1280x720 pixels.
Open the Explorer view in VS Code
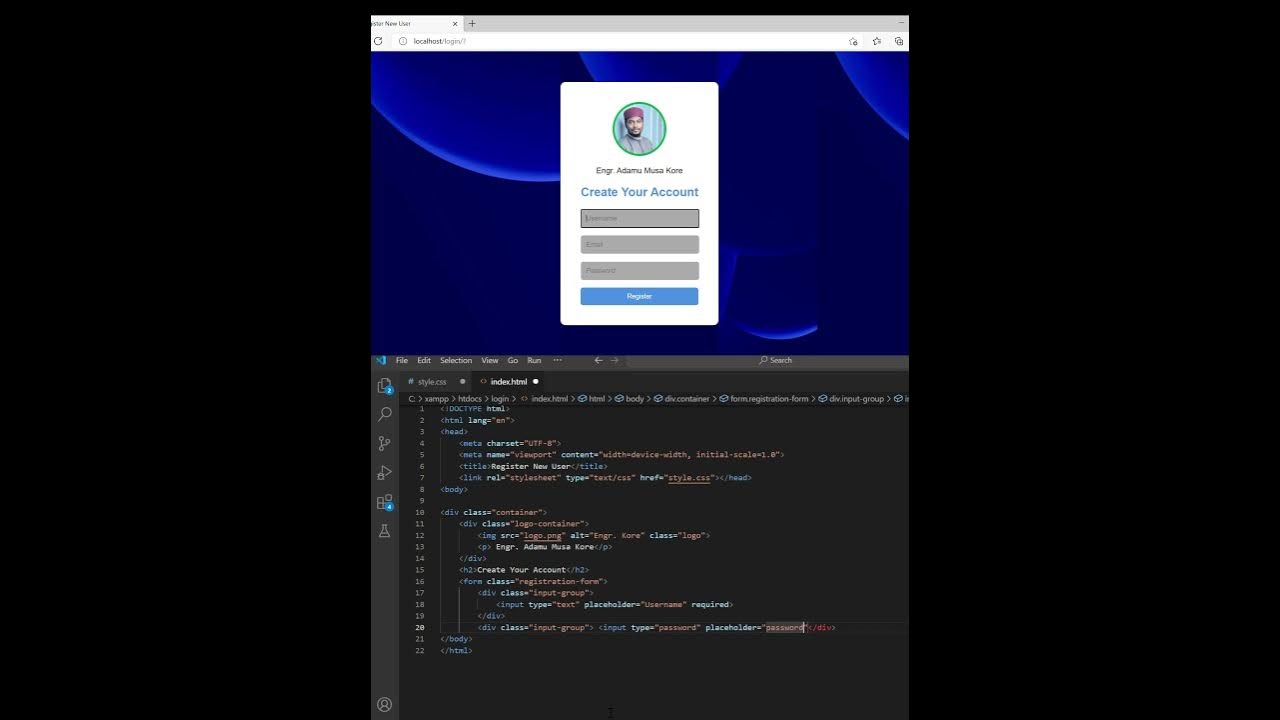click(x=384, y=385)
